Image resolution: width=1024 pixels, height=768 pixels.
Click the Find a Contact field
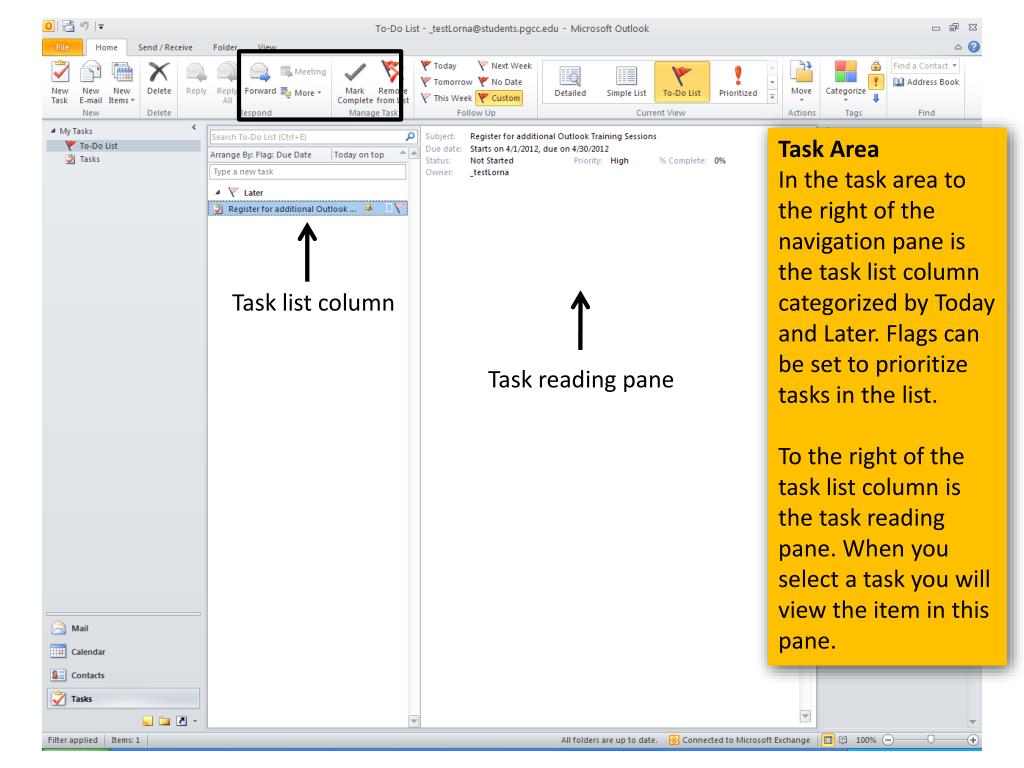925,66
